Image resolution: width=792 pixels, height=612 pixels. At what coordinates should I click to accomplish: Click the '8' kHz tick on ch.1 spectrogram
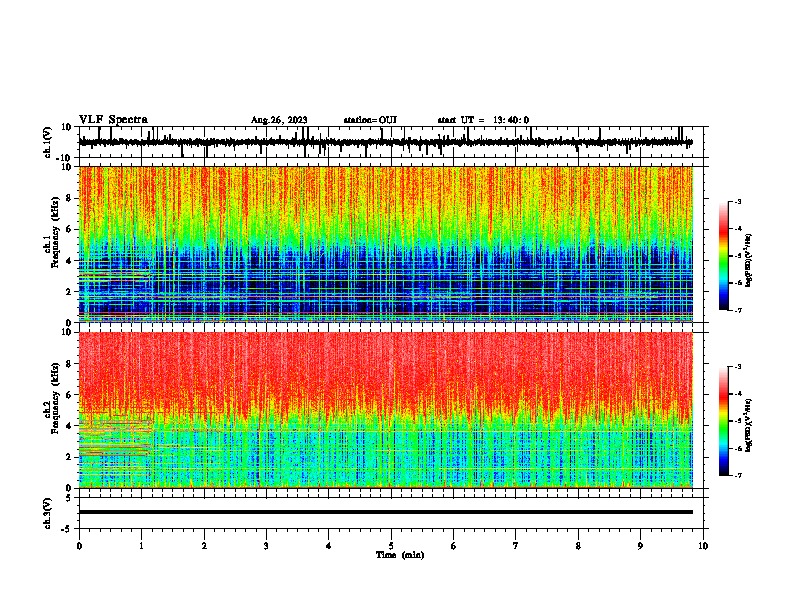69,198
